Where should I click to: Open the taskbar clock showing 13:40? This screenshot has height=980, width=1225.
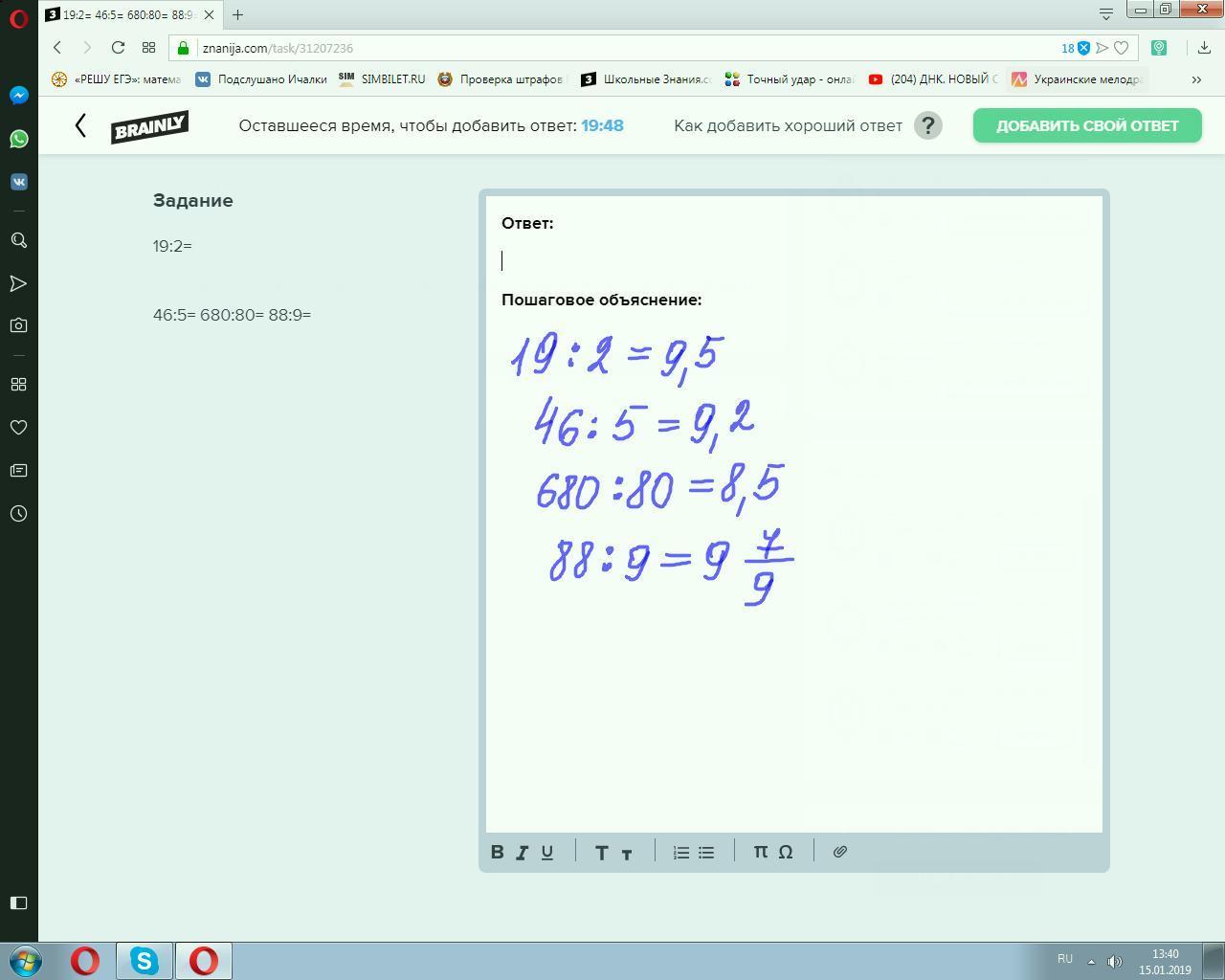click(x=1165, y=962)
